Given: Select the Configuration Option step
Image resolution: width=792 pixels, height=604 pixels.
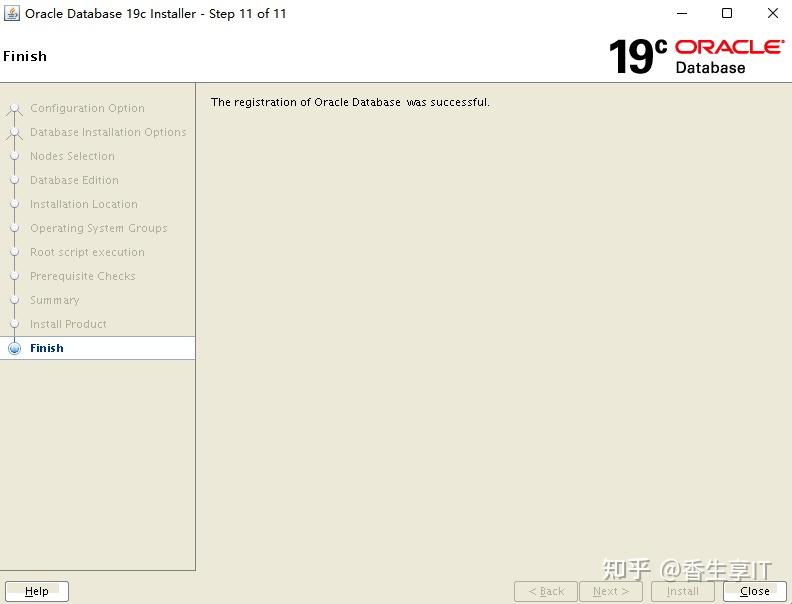Looking at the screenshot, I should coord(87,108).
